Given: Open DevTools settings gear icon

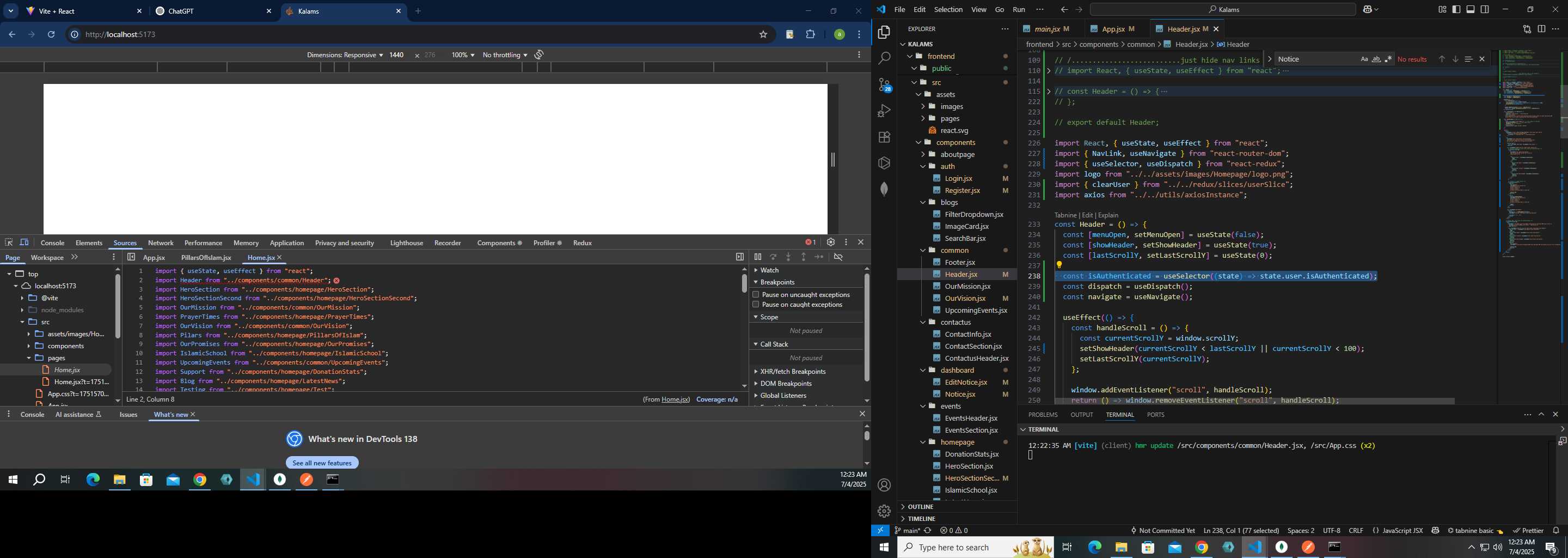Looking at the screenshot, I should click(x=830, y=242).
